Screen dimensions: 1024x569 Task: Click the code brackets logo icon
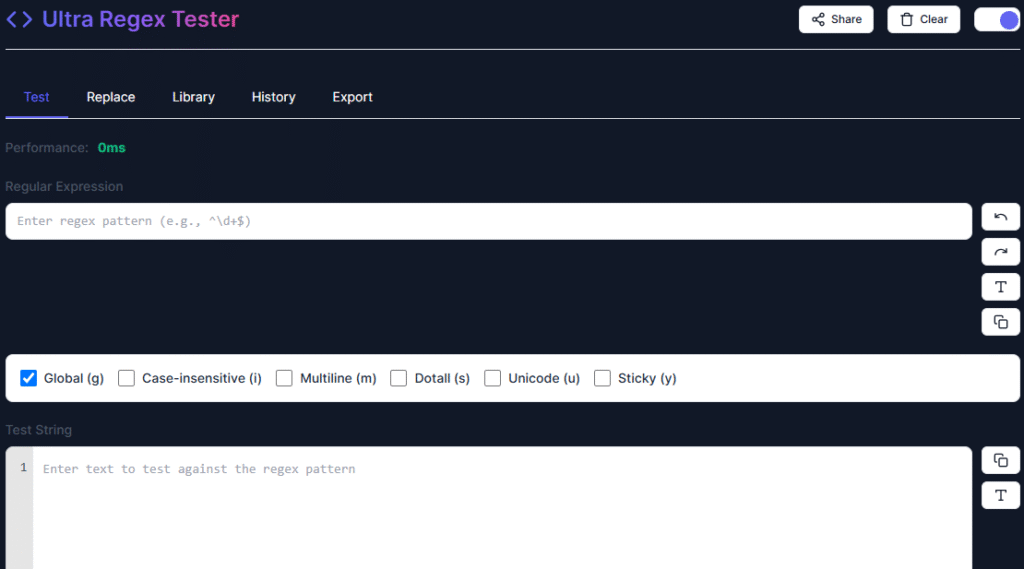point(19,20)
